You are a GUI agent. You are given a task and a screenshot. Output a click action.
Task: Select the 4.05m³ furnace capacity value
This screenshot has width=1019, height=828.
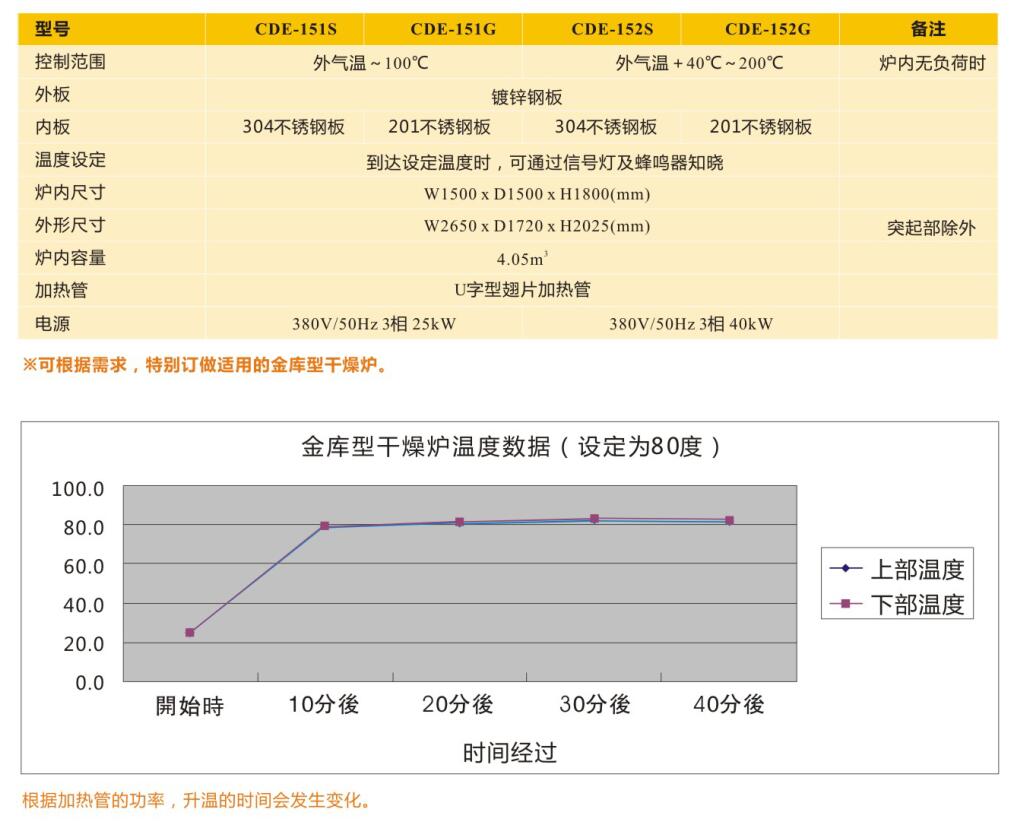(x=522, y=259)
